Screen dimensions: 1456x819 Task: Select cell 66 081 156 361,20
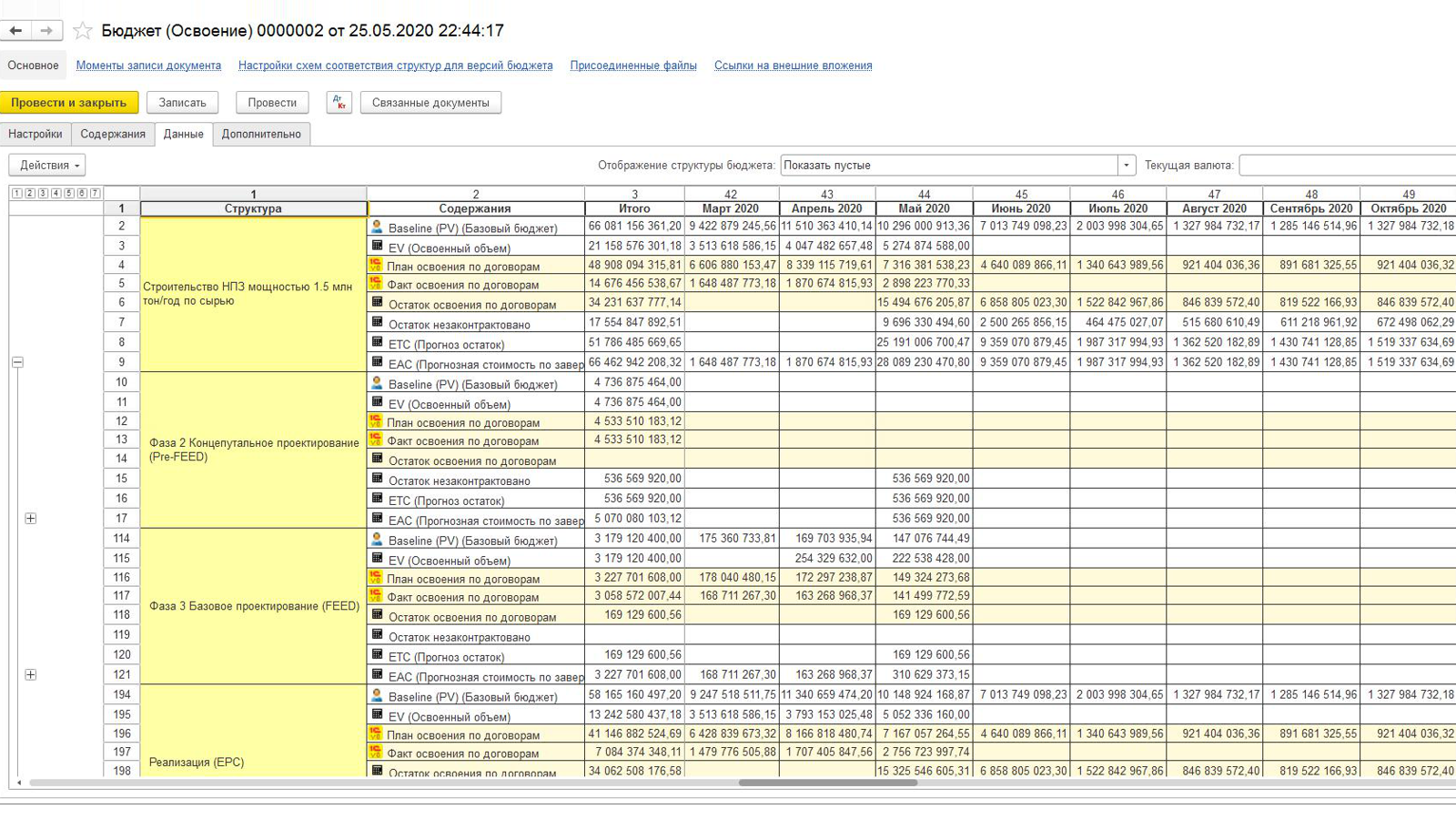coord(634,227)
